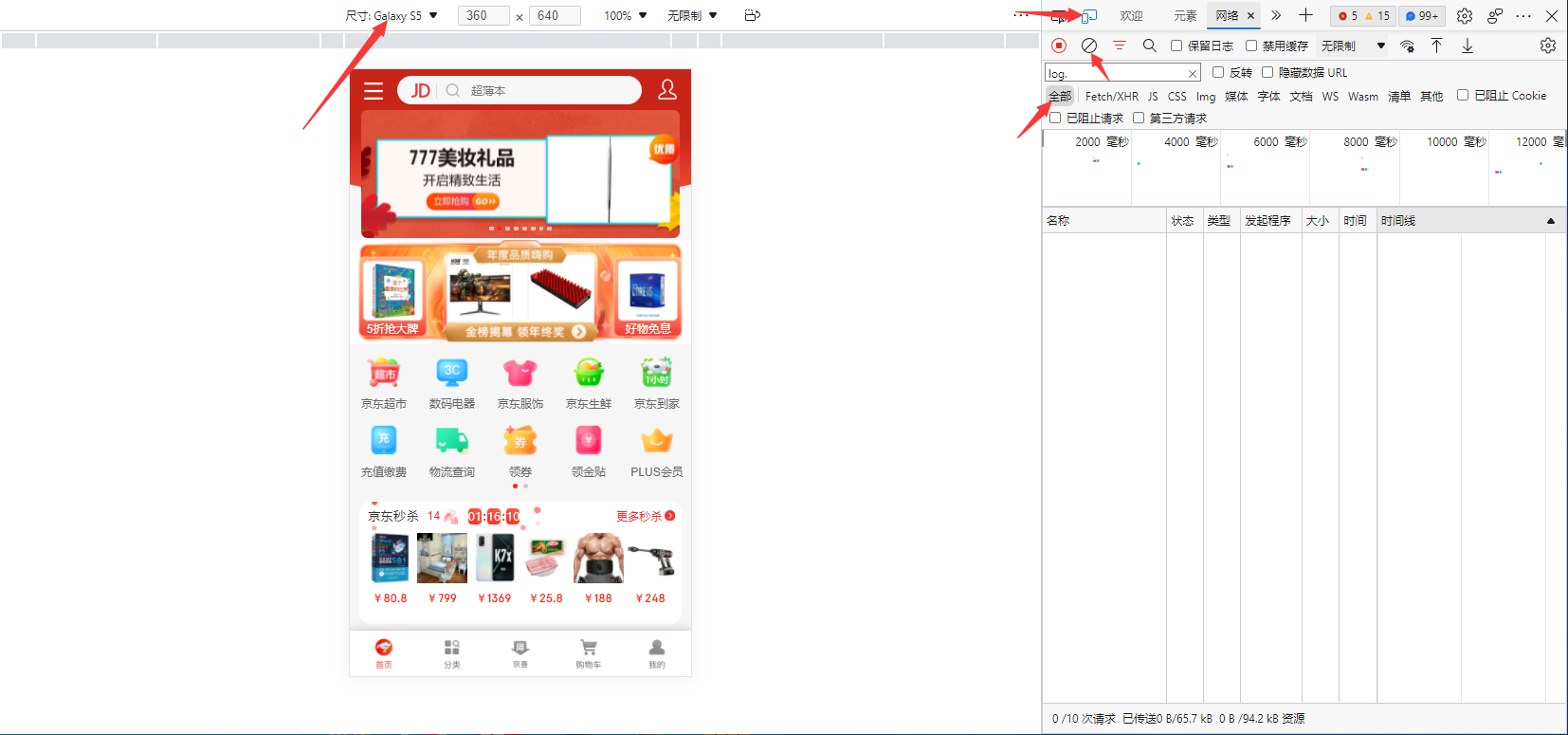Screen dimensions: 1568x735
Task: Check 隐藏数据 URL option
Action: pyautogui.click(x=1267, y=72)
